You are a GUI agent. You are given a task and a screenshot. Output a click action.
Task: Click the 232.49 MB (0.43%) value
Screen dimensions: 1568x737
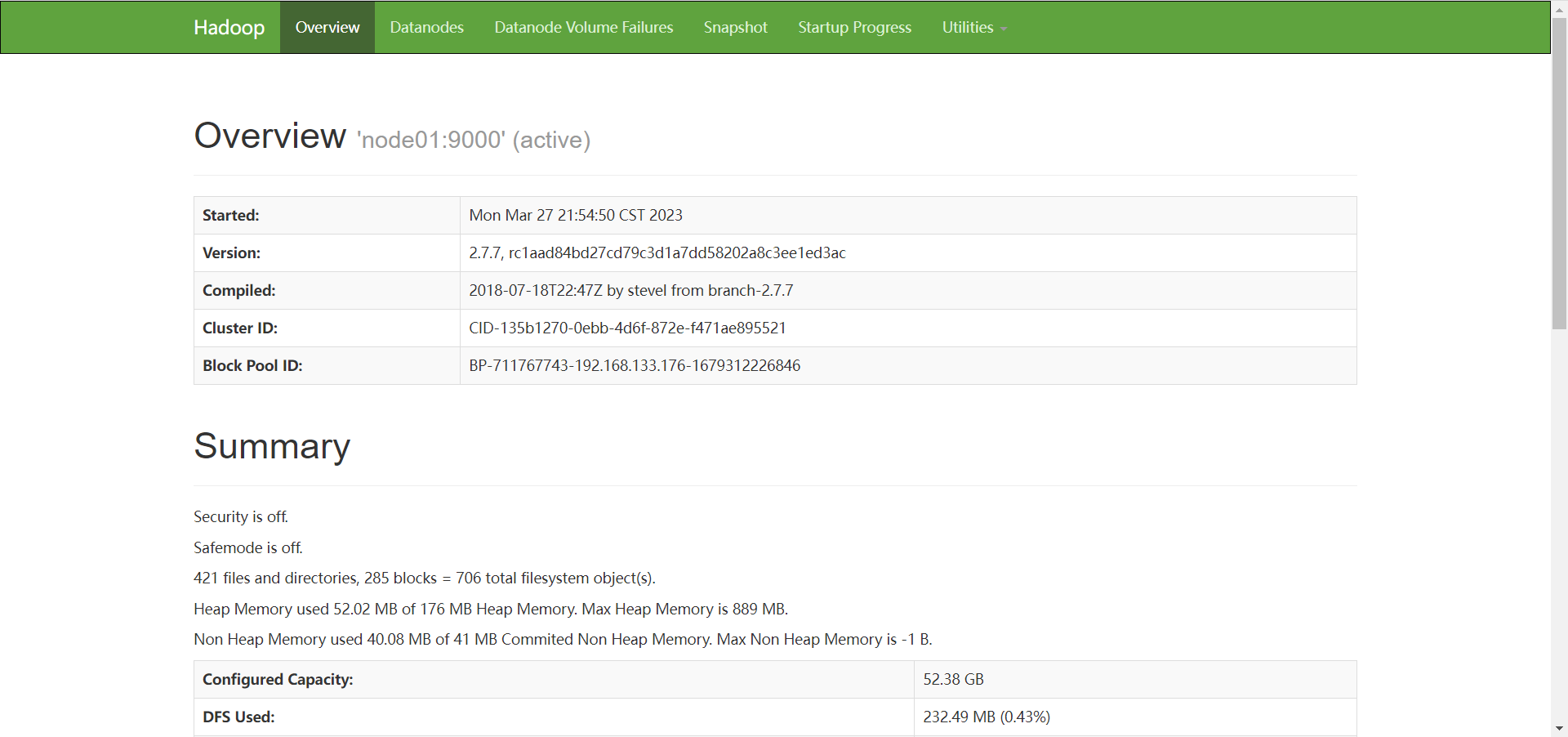point(987,717)
